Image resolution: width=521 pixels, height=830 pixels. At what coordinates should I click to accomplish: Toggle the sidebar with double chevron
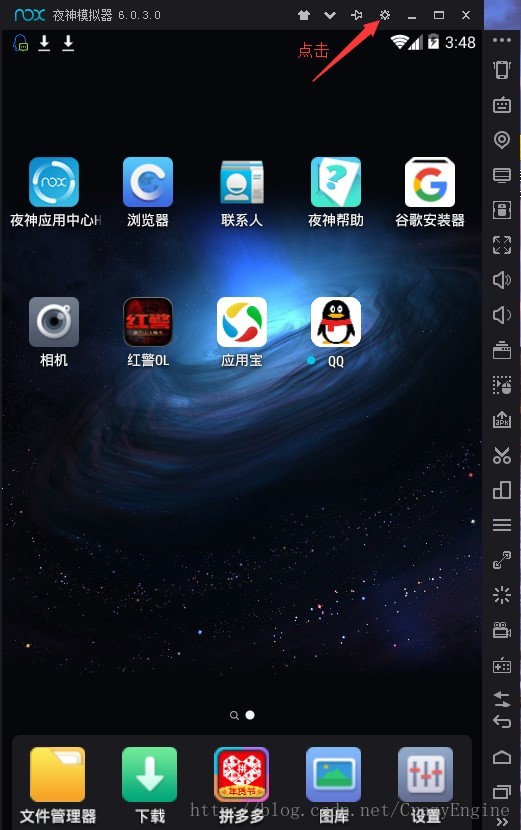click(502, 821)
